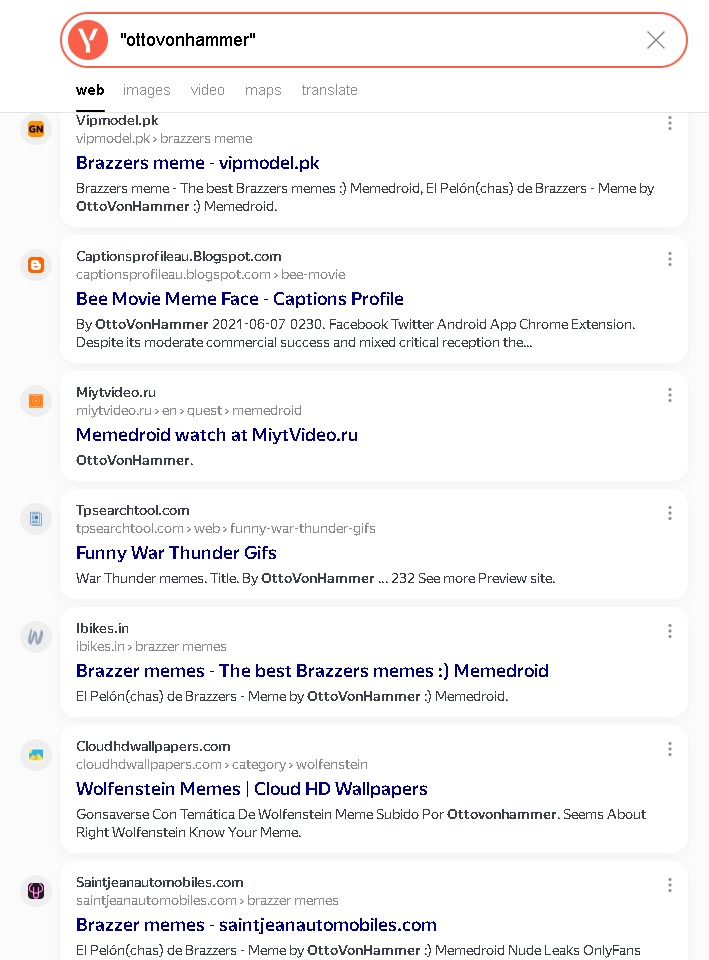Click the Yandex logo icon
Screen dimensions: 709x960
pyautogui.click(x=88, y=40)
